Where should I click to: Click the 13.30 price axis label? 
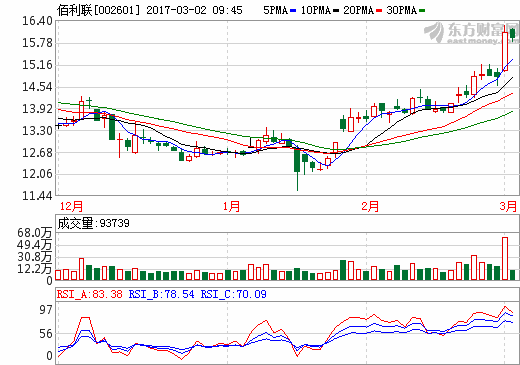tap(37, 131)
